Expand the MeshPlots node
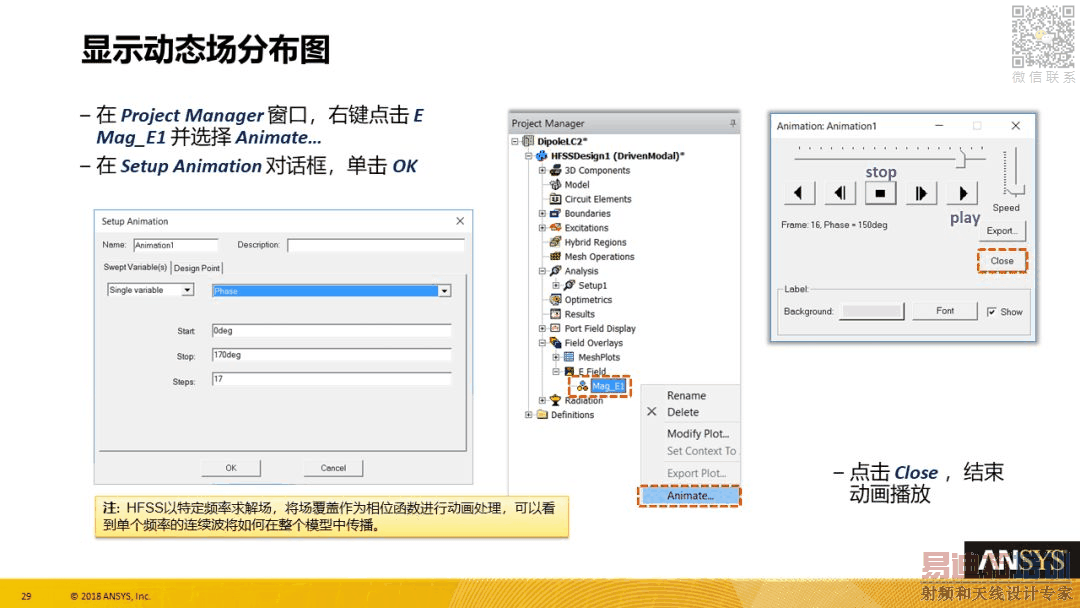Screen dimensions: 1080x608 [x=556, y=357]
